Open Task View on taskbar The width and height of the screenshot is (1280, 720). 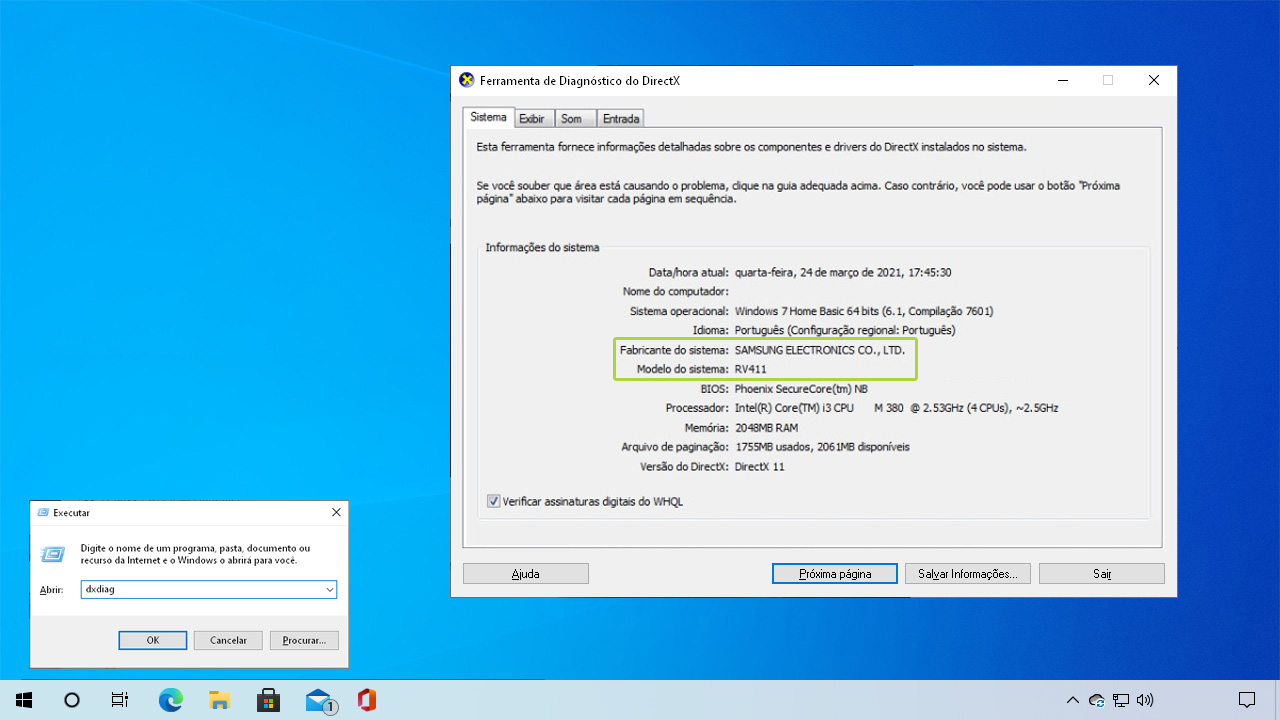[x=120, y=700]
